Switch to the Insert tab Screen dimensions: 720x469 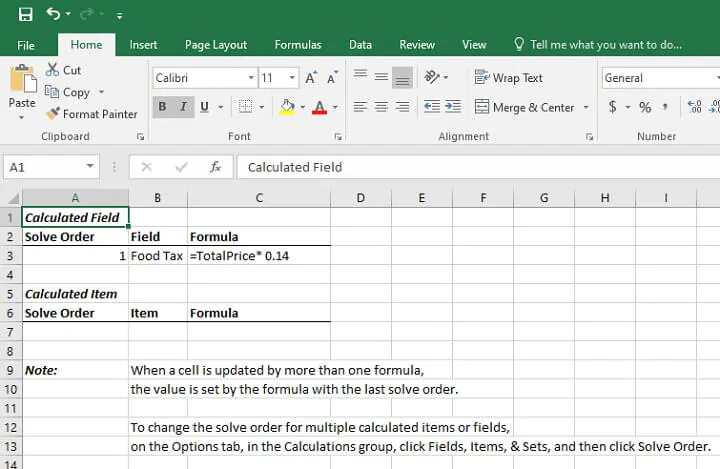tap(143, 45)
